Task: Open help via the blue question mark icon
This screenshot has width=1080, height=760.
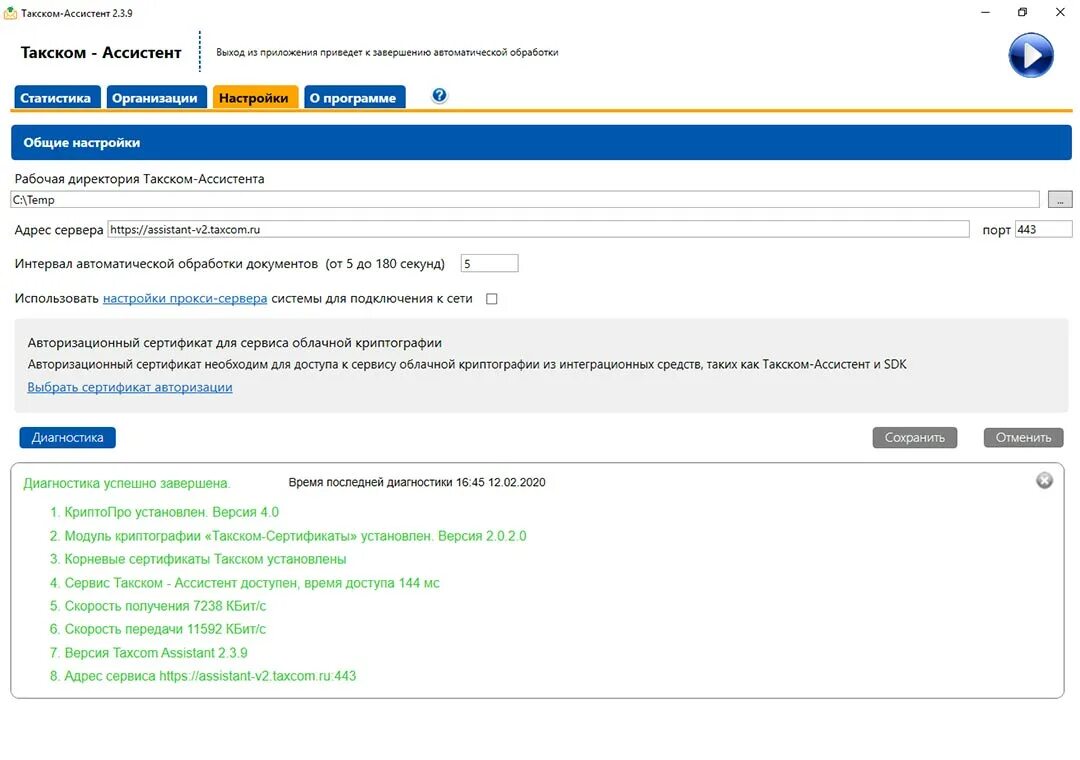Action: point(439,96)
